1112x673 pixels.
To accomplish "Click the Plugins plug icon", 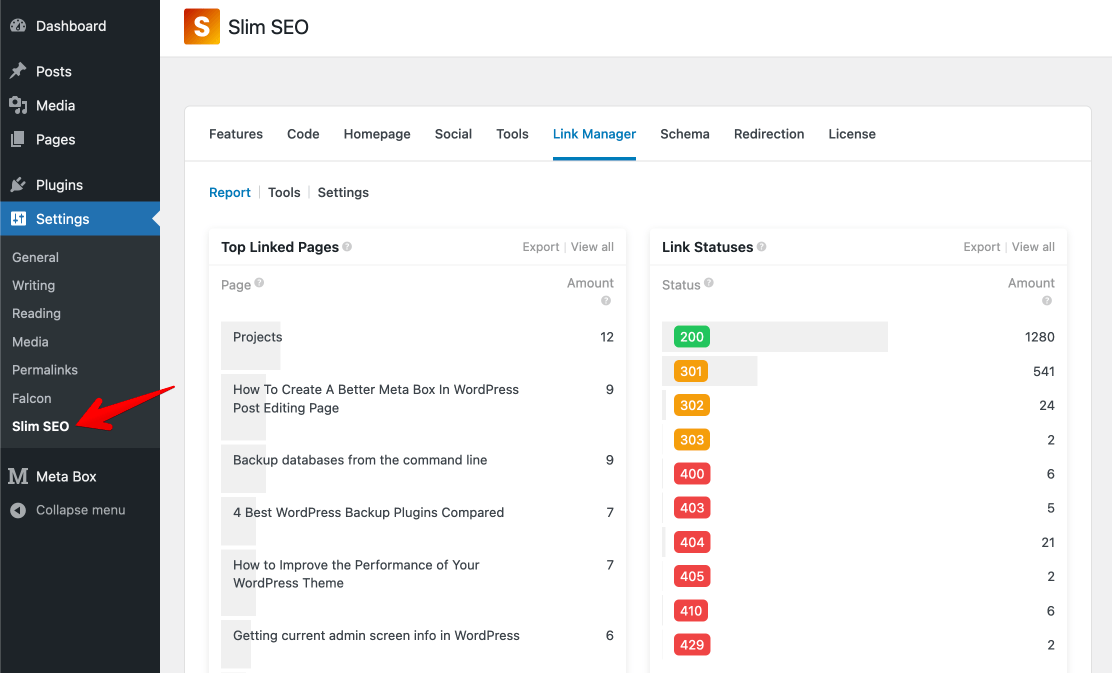I will [18, 184].
